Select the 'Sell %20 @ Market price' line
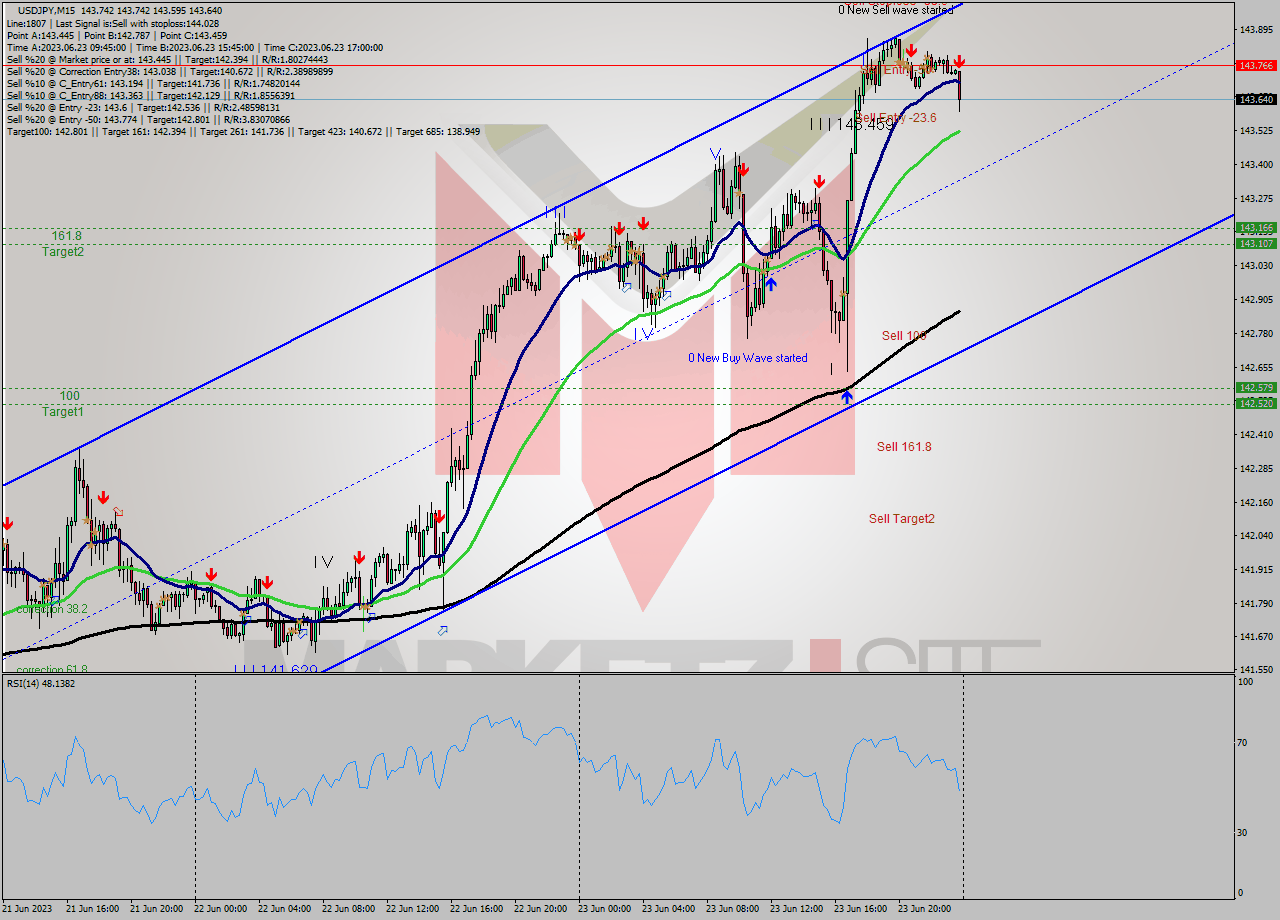Image resolution: width=1280 pixels, height=920 pixels. tap(167, 59)
